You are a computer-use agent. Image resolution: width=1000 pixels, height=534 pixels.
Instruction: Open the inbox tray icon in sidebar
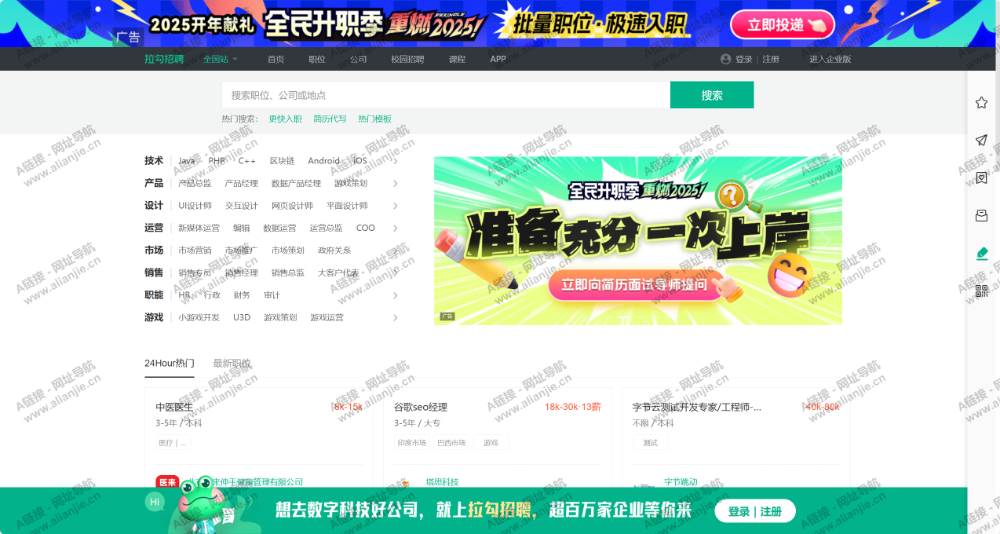click(982, 216)
